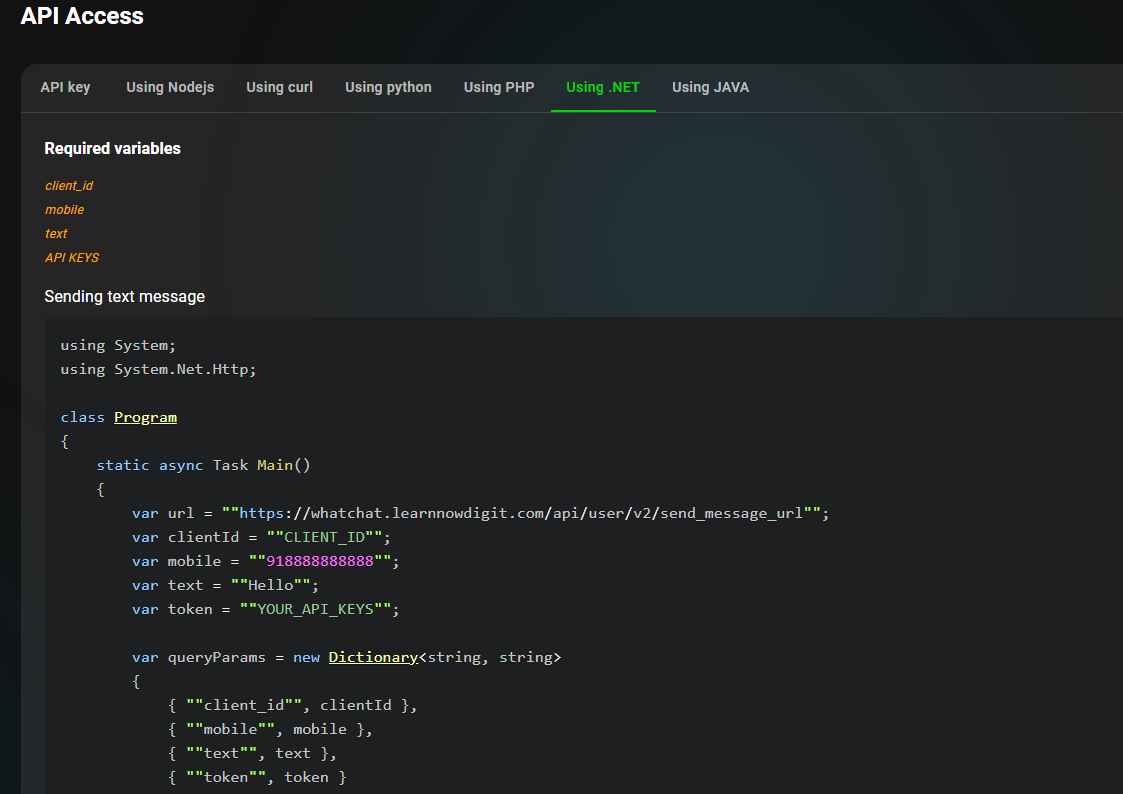1123x794 pixels.
Task: Open the API key tab
Action: [x=65, y=87]
